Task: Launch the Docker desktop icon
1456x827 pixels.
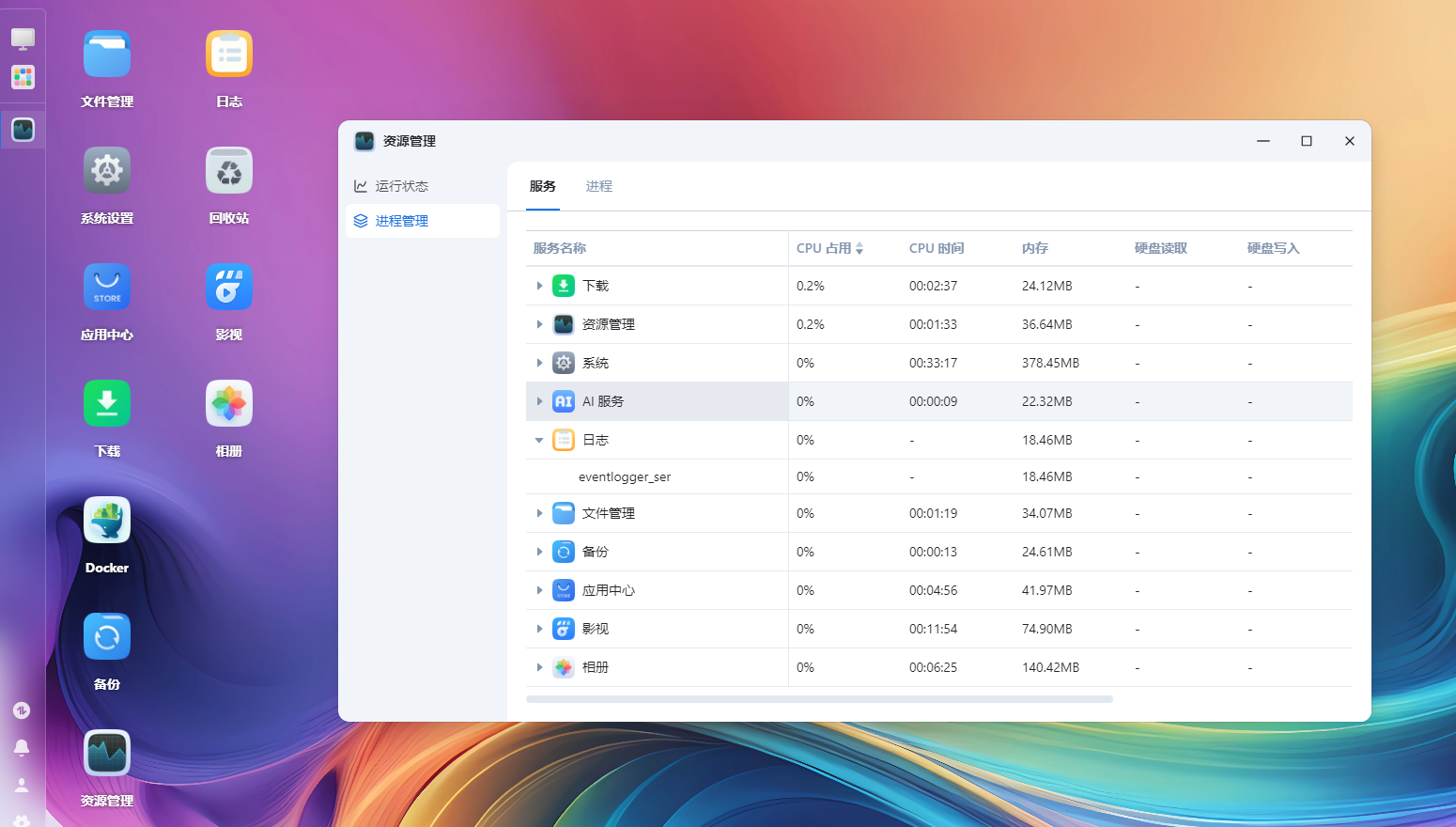Action: [107, 521]
